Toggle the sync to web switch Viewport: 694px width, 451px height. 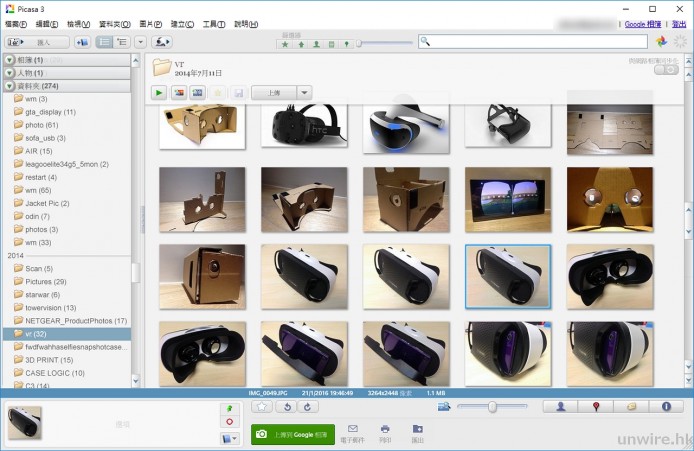coord(666,69)
